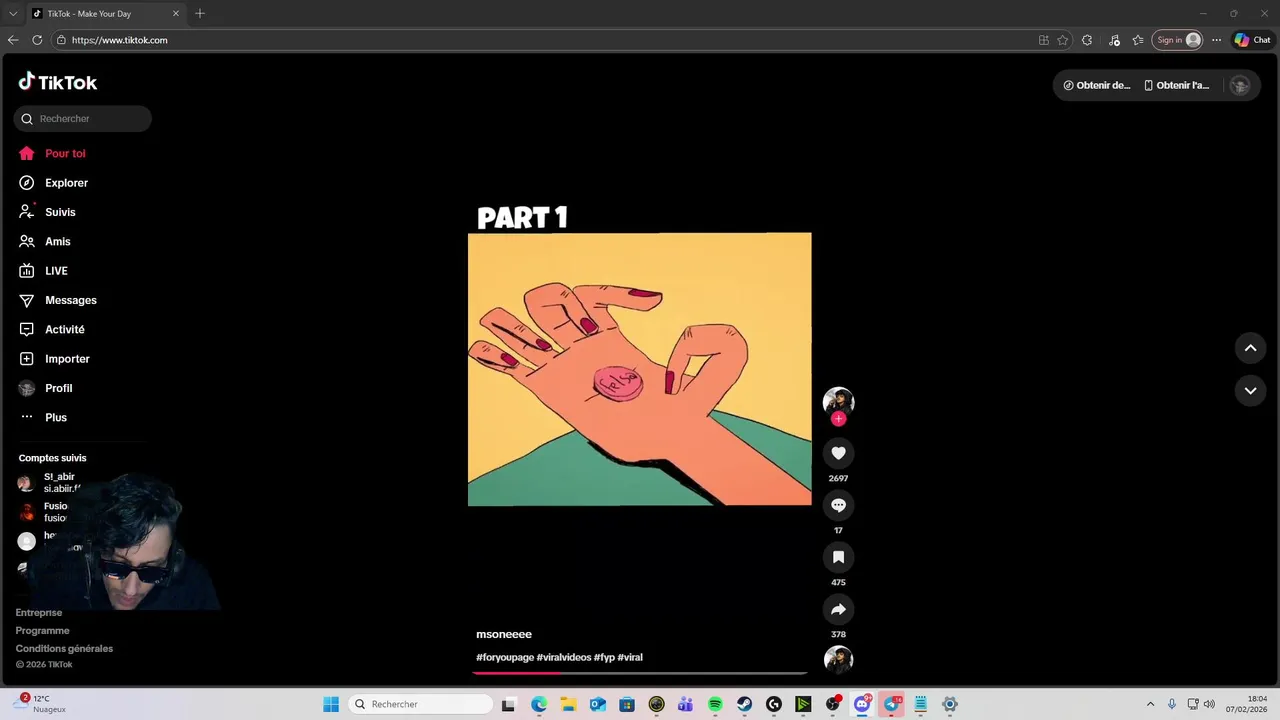Like the video with heart icon
This screenshot has width=1280, height=720.
[x=838, y=453]
